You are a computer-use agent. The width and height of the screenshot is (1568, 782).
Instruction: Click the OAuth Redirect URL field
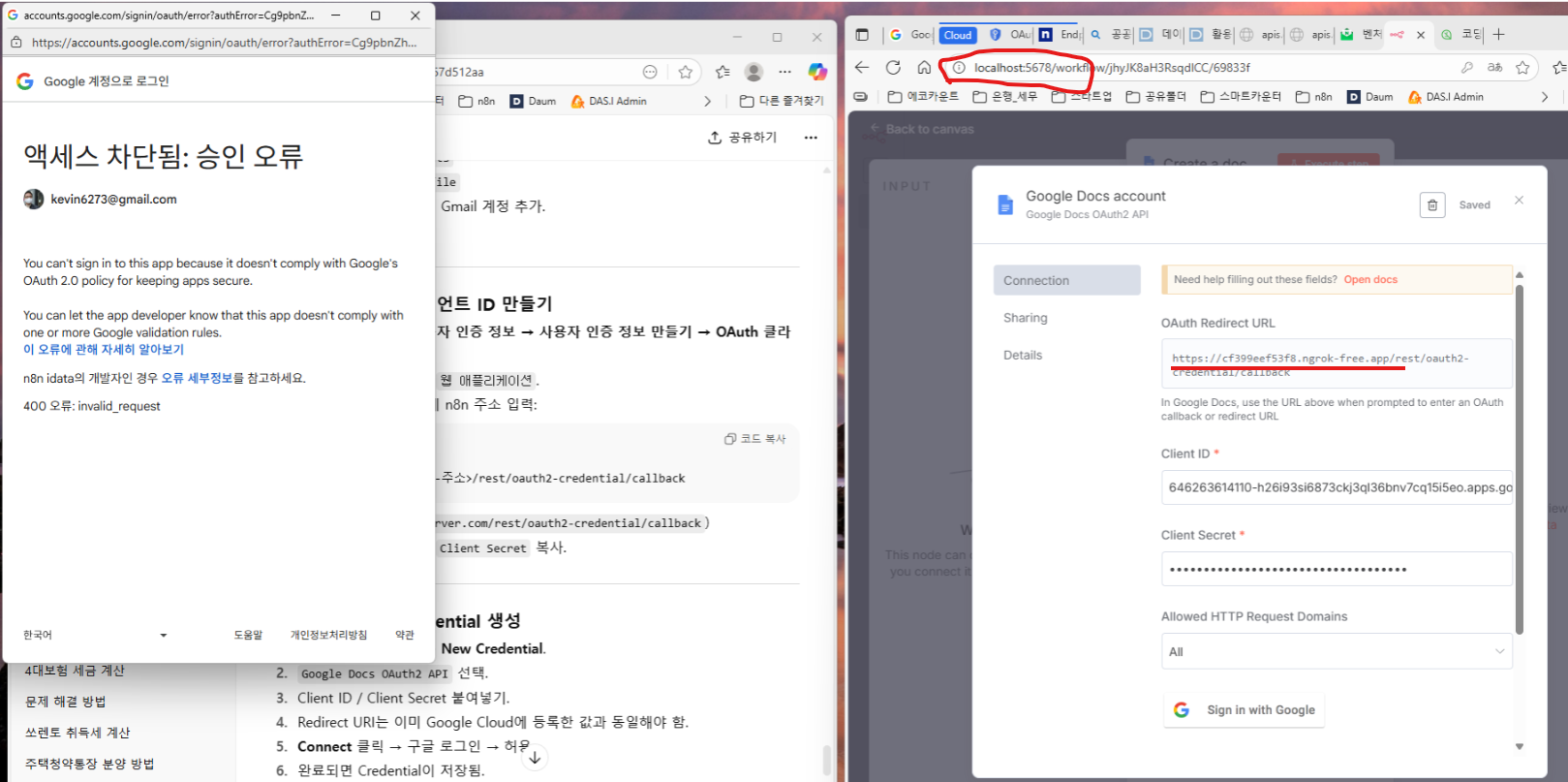(1337, 364)
